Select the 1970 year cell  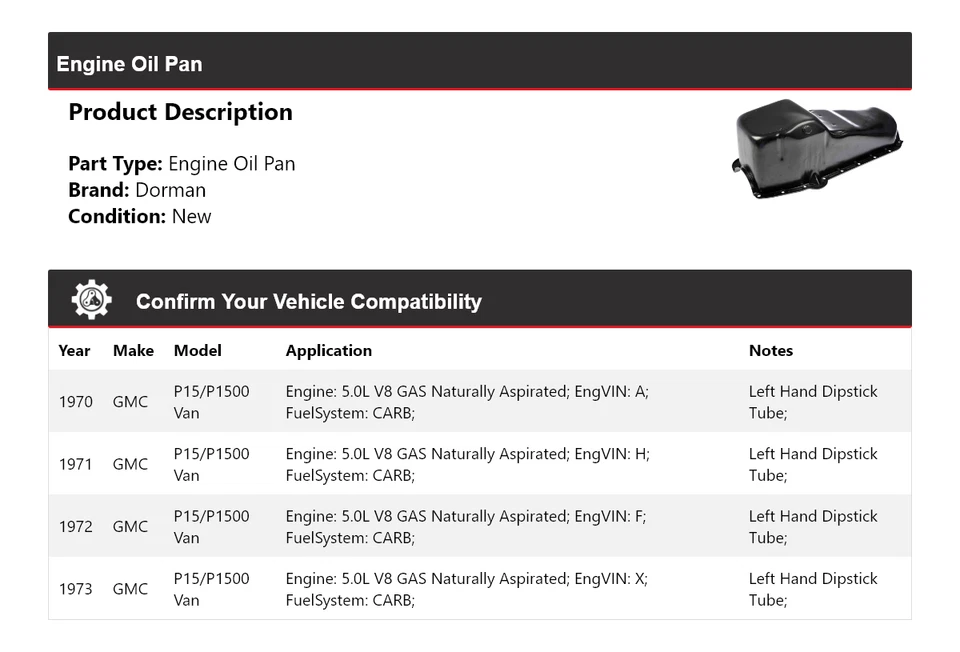[x=75, y=402]
